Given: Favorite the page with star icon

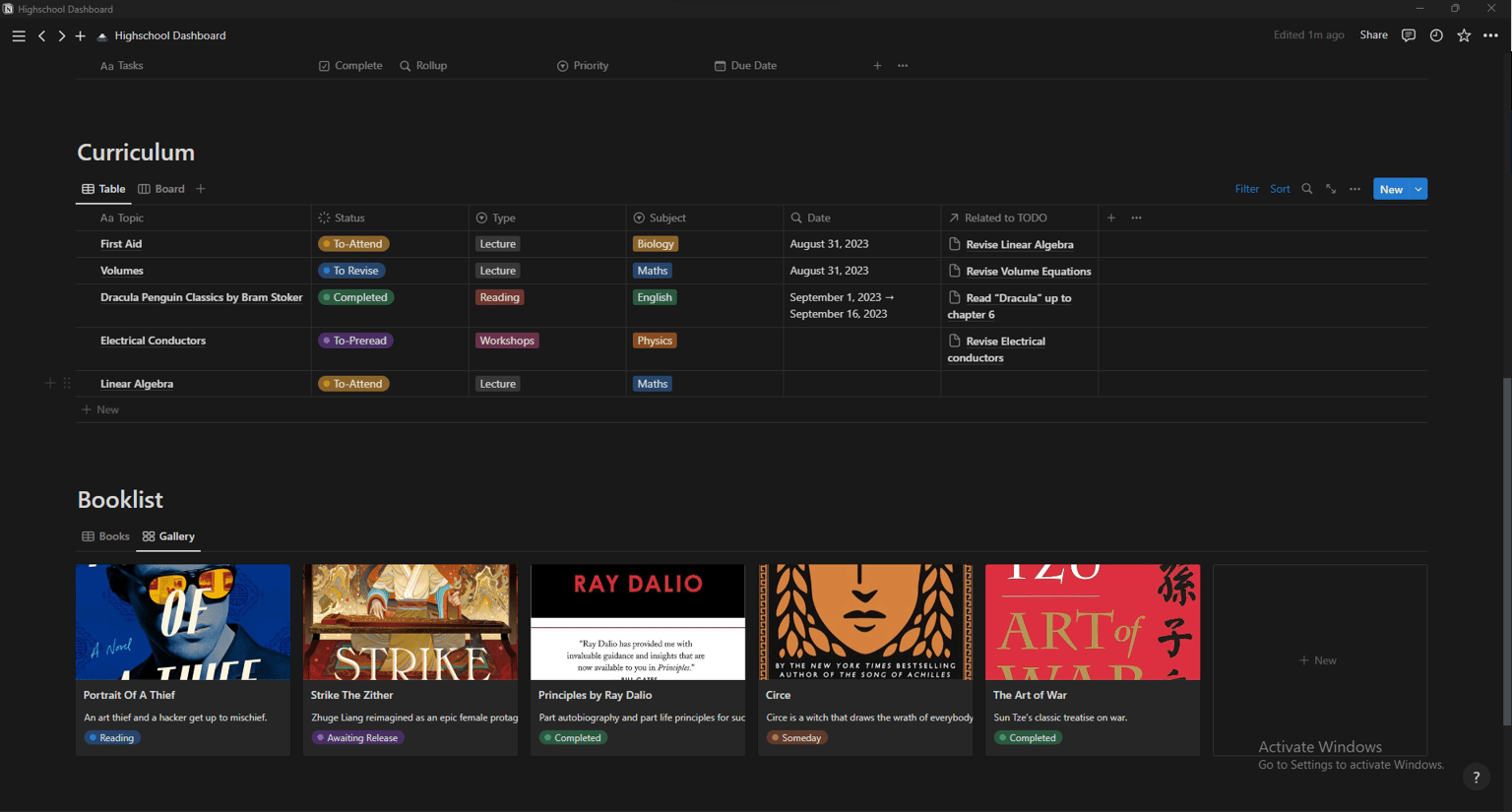Looking at the screenshot, I should point(1464,35).
